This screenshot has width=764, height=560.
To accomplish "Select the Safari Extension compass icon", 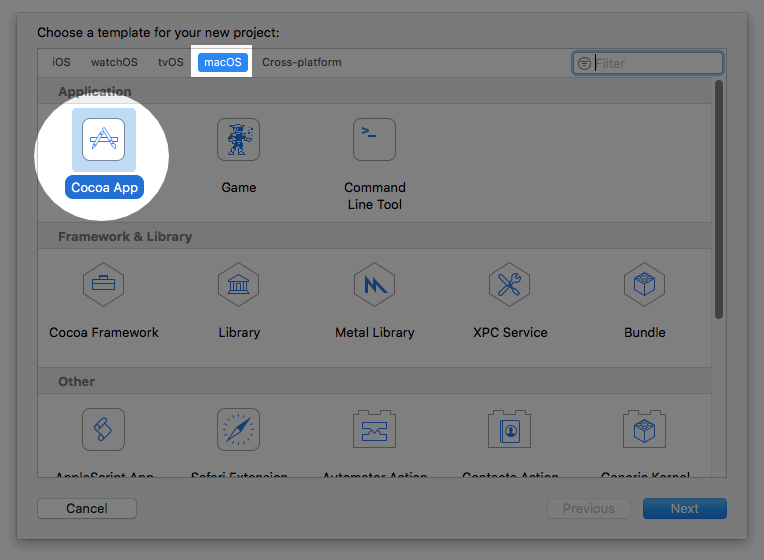I will pos(238,430).
